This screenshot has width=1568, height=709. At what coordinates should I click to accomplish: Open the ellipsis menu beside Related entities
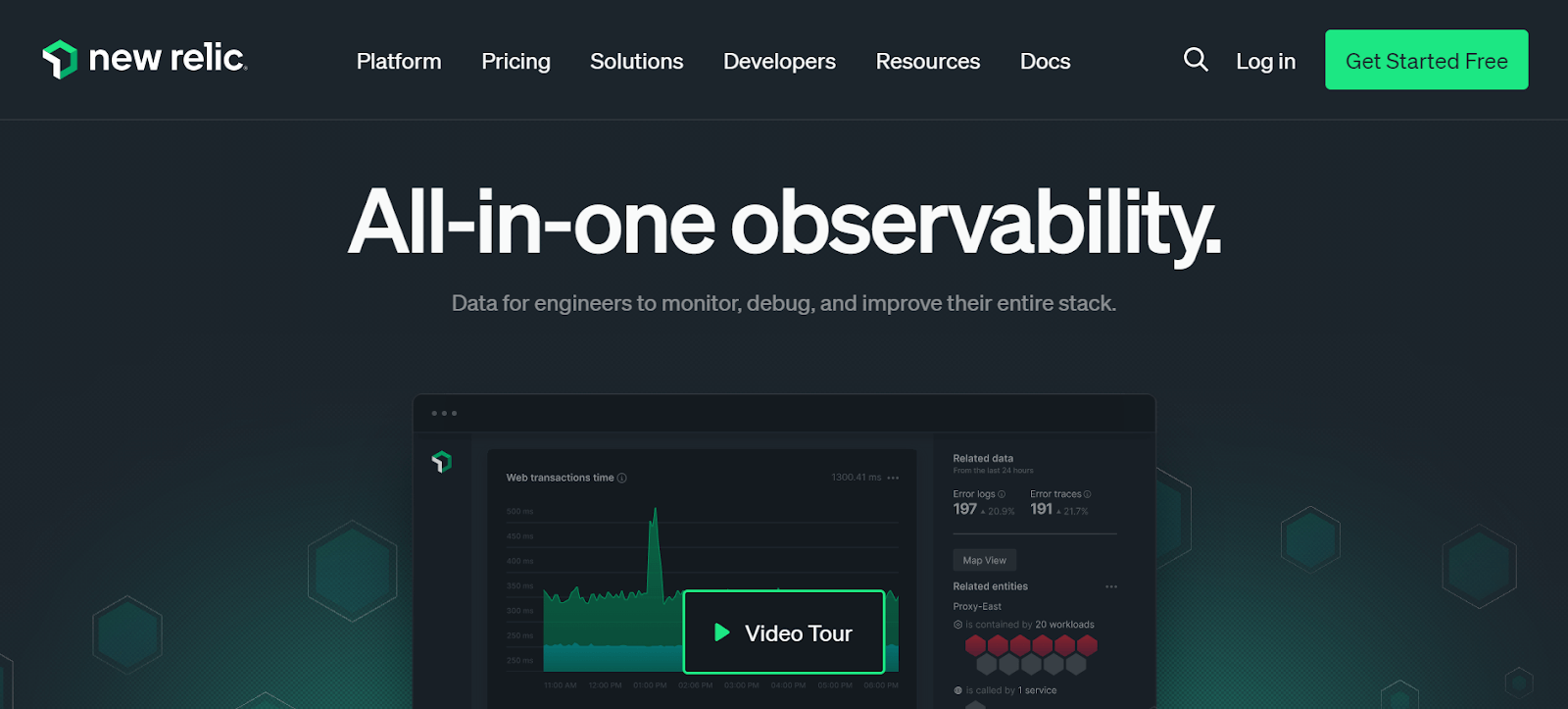point(1111,586)
